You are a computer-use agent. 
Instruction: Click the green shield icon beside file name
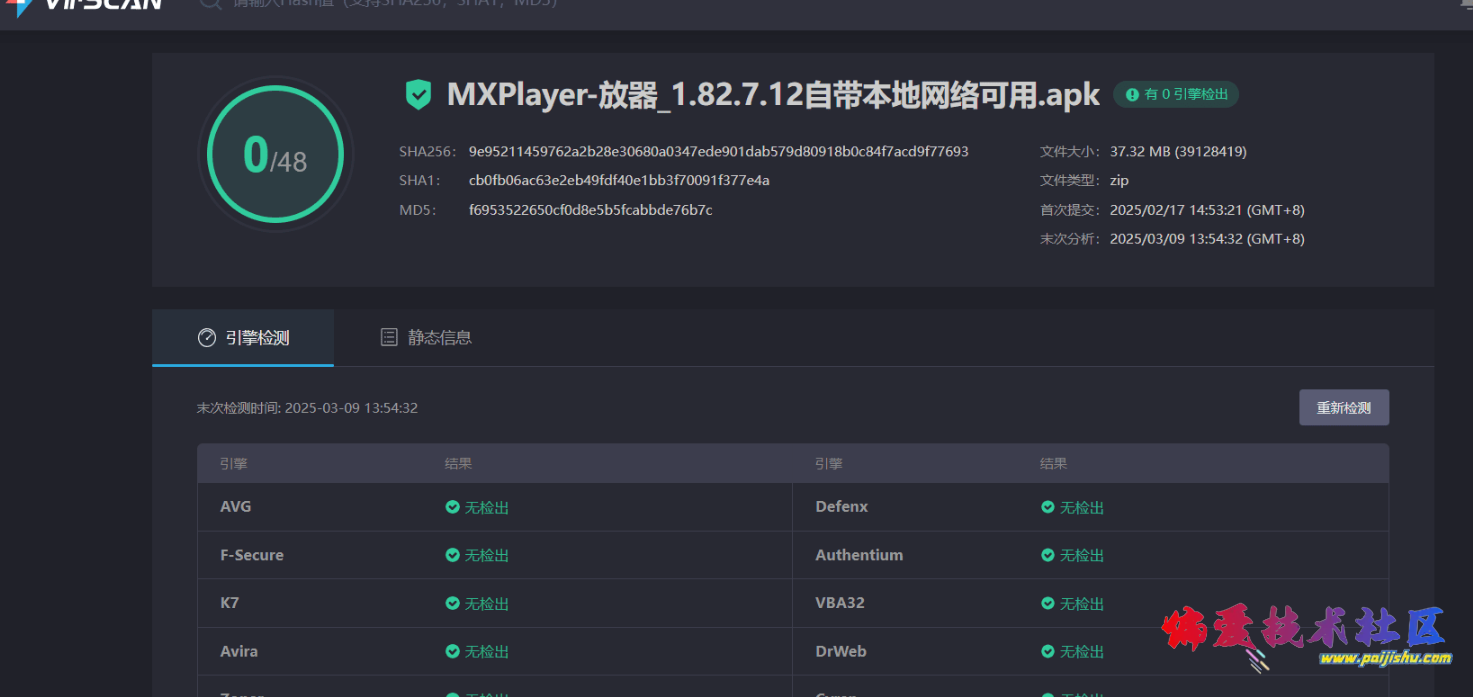pyautogui.click(x=418, y=95)
